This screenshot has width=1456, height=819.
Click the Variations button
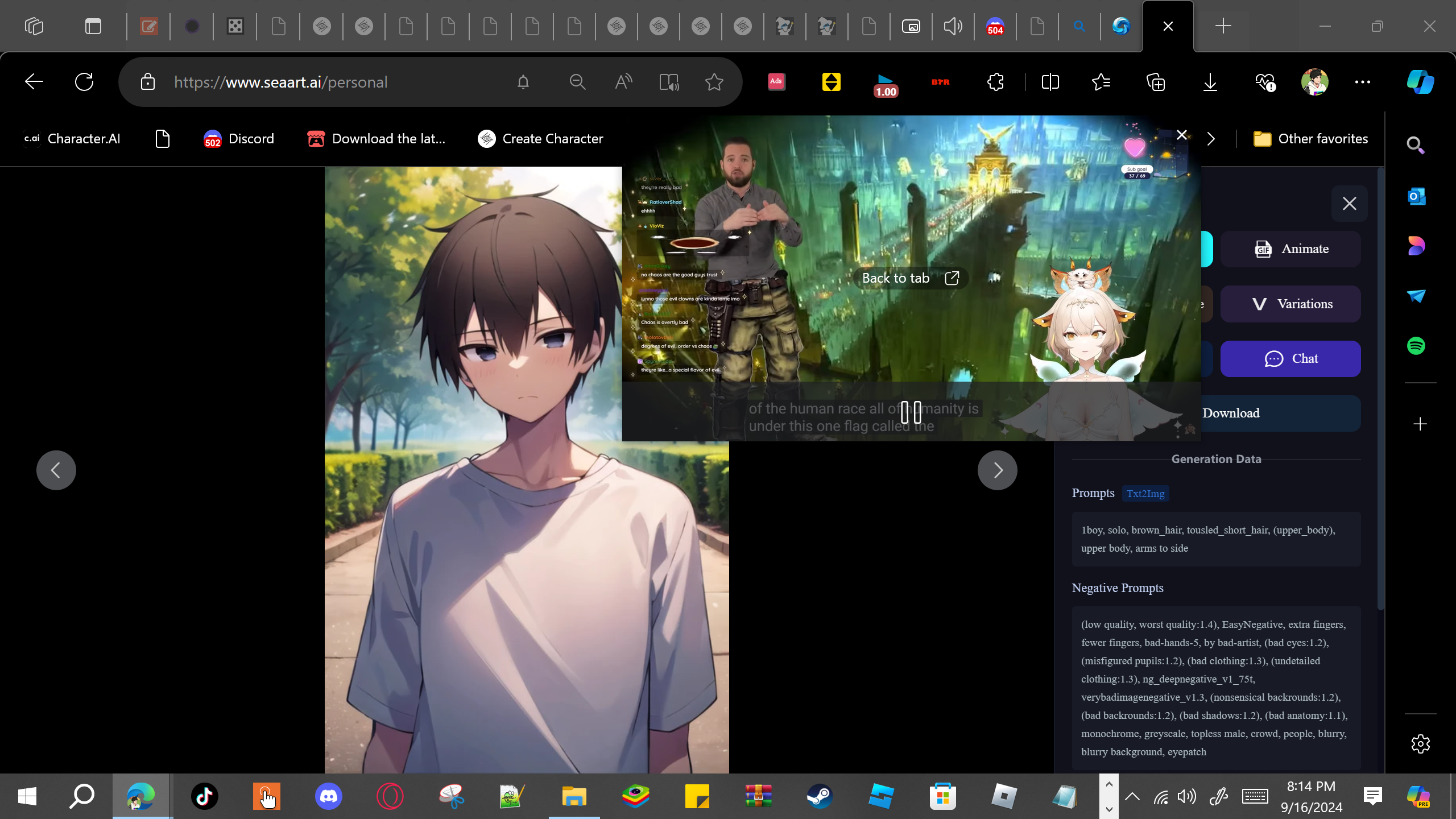click(x=1290, y=304)
